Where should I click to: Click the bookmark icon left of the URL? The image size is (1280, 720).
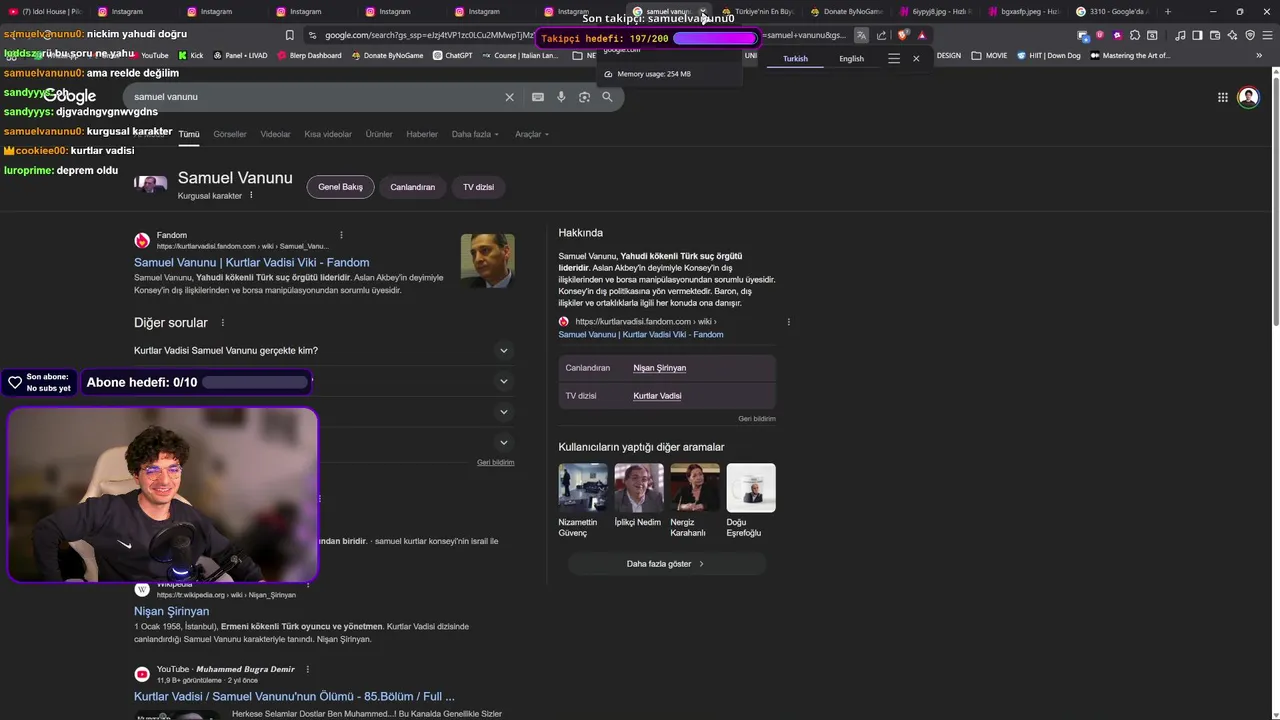pyautogui.click(x=290, y=35)
